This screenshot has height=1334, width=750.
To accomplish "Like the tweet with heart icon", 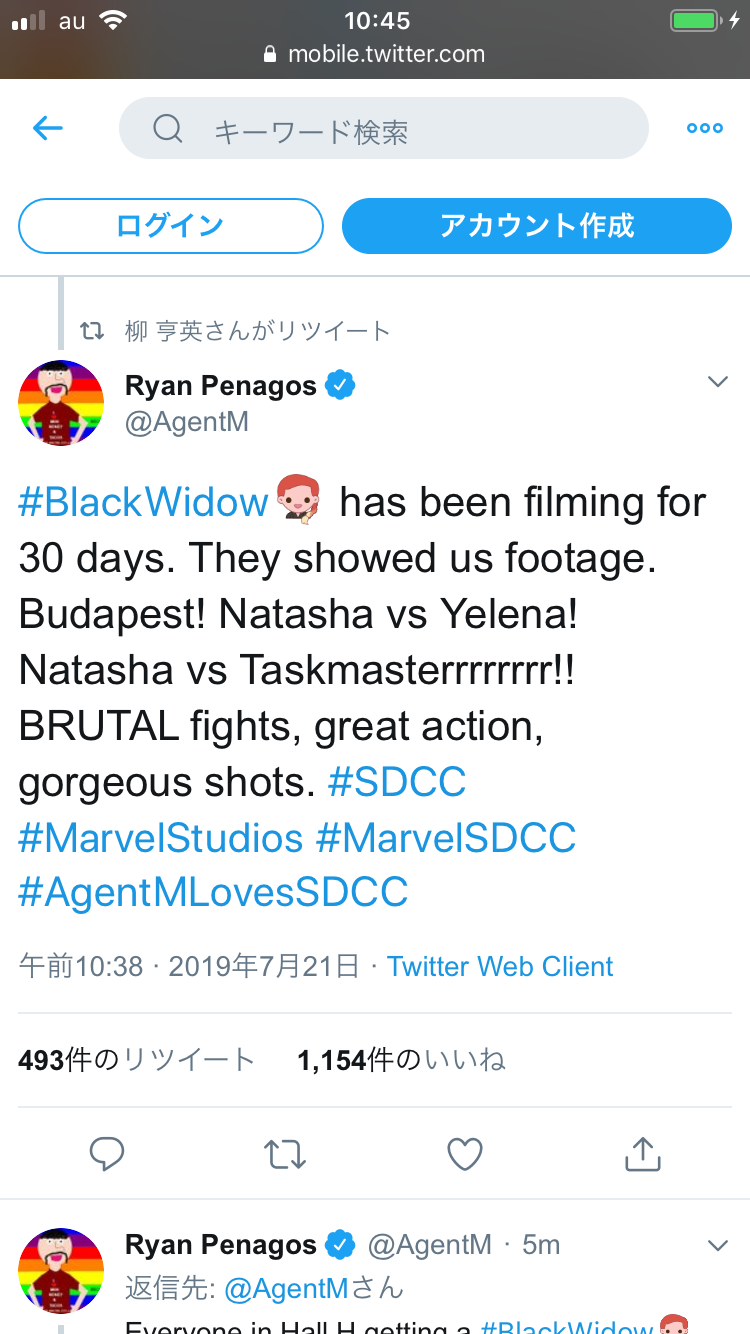I will coord(465,1154).
